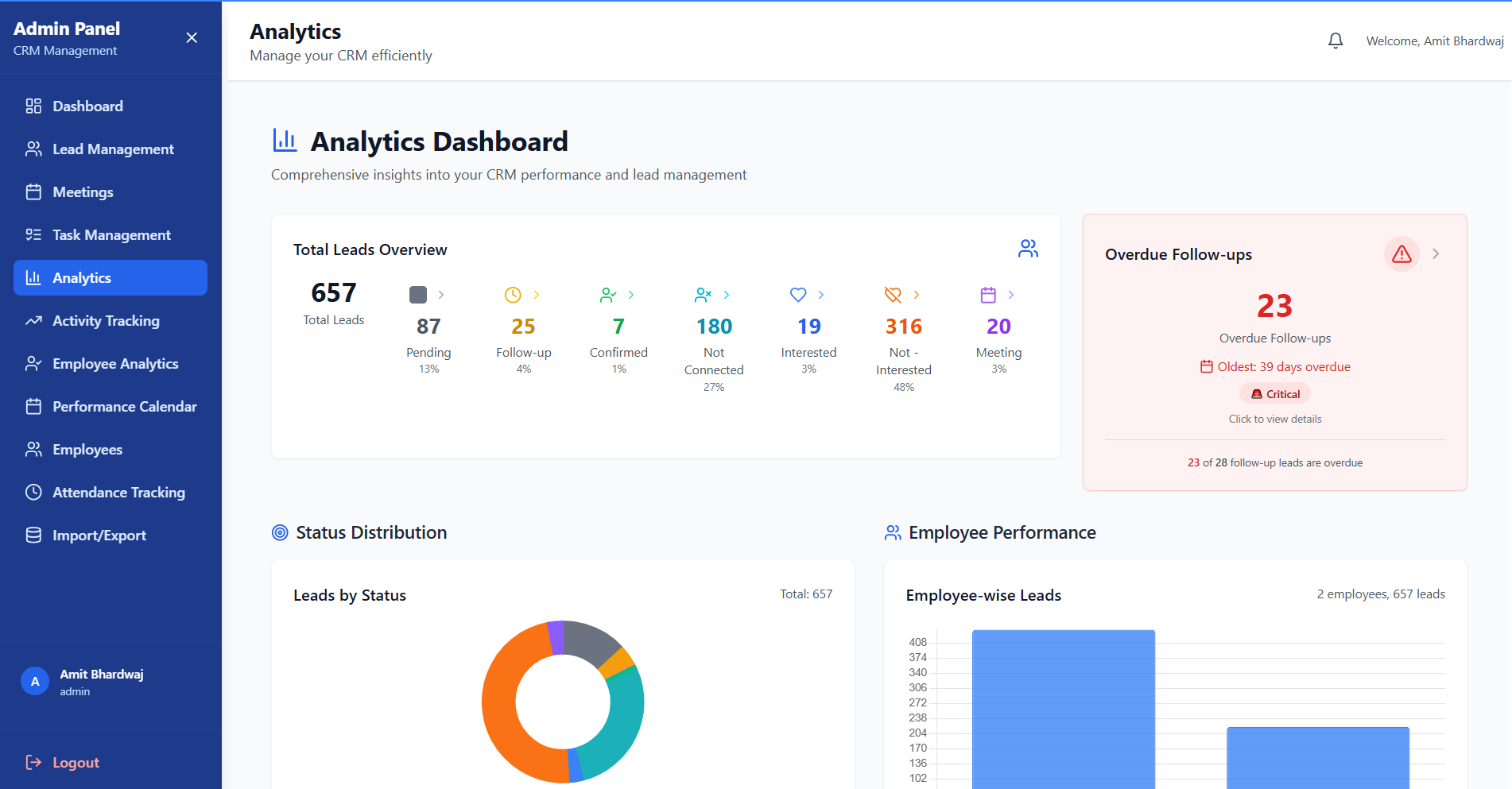
Task: Open Lead Management from sidebar
Action: pyautogui.click(x=112, y=149)
